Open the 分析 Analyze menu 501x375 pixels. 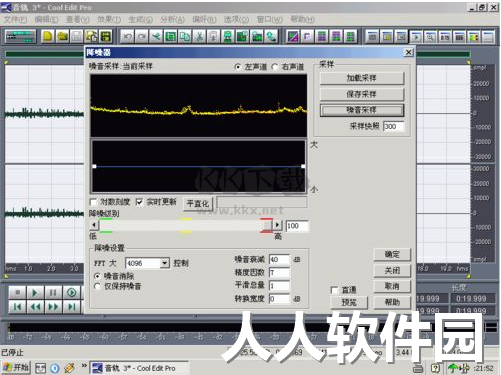pyautogui.click(x=172, y=20)
